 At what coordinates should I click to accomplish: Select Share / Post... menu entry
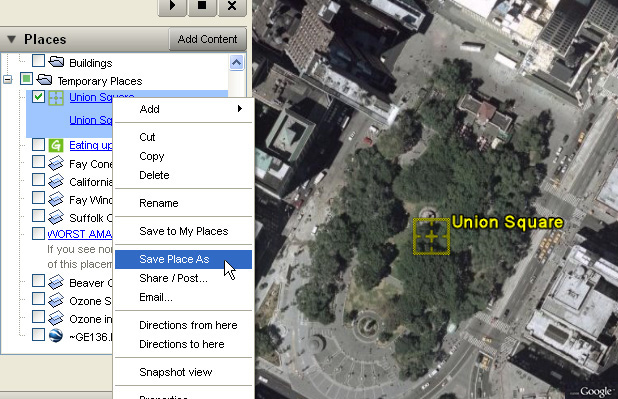point(184,278)
